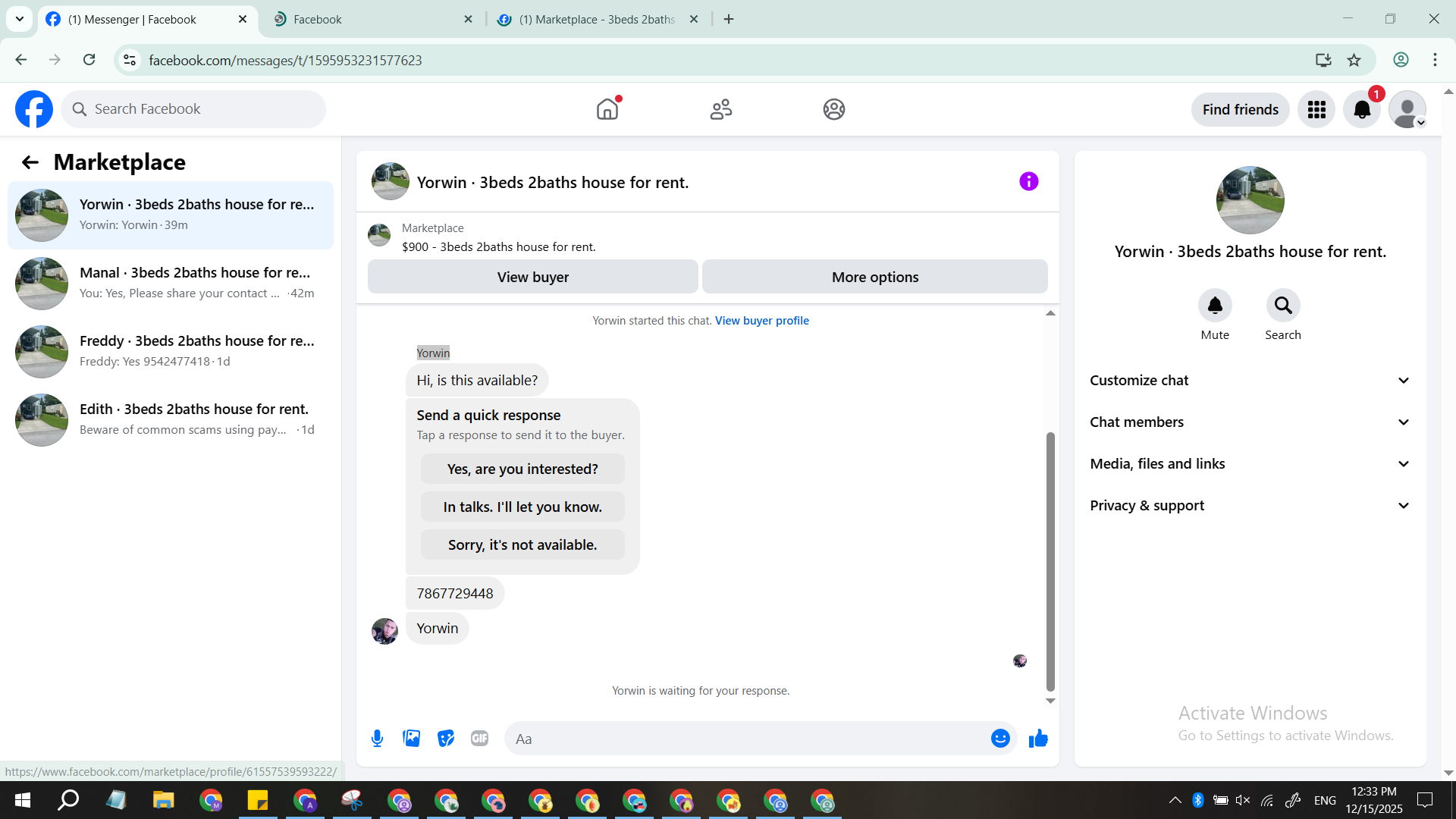Switch to the Facebook tab

click(x=372, y=20)
